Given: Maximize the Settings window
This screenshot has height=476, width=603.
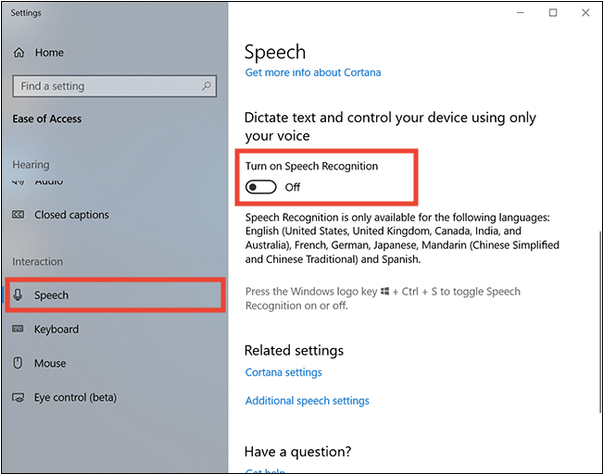Looking at the screenshot, I should [x=553, y=13].
